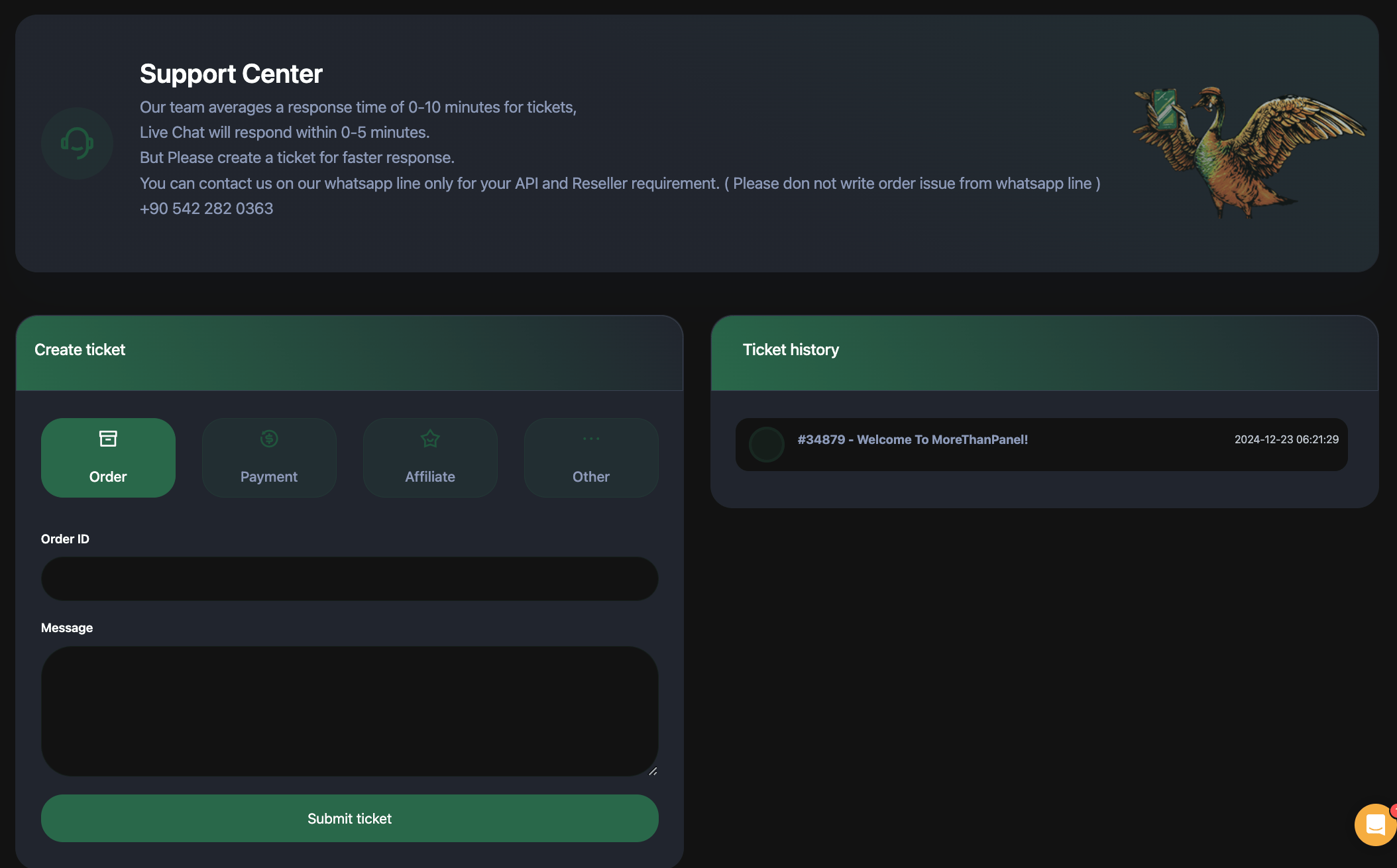Focus the Order ID input field
Screen dimensions: 1397x868
coord(349,578)
